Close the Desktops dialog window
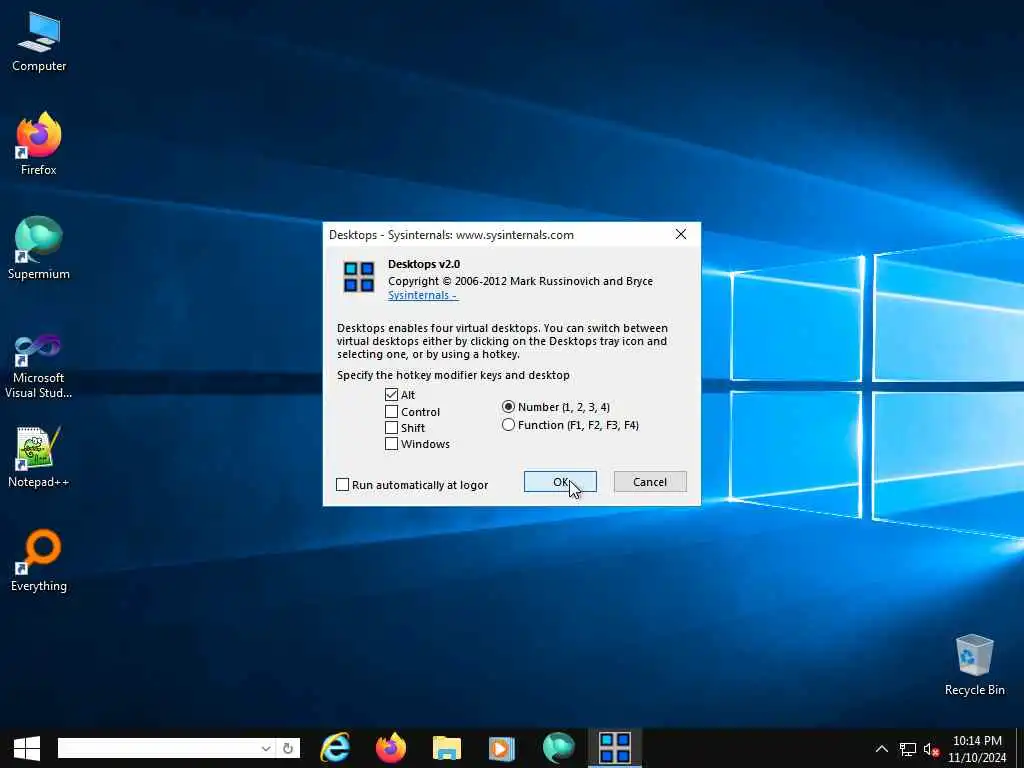This screenshot has width=1024, height=768. coord(680,234)
